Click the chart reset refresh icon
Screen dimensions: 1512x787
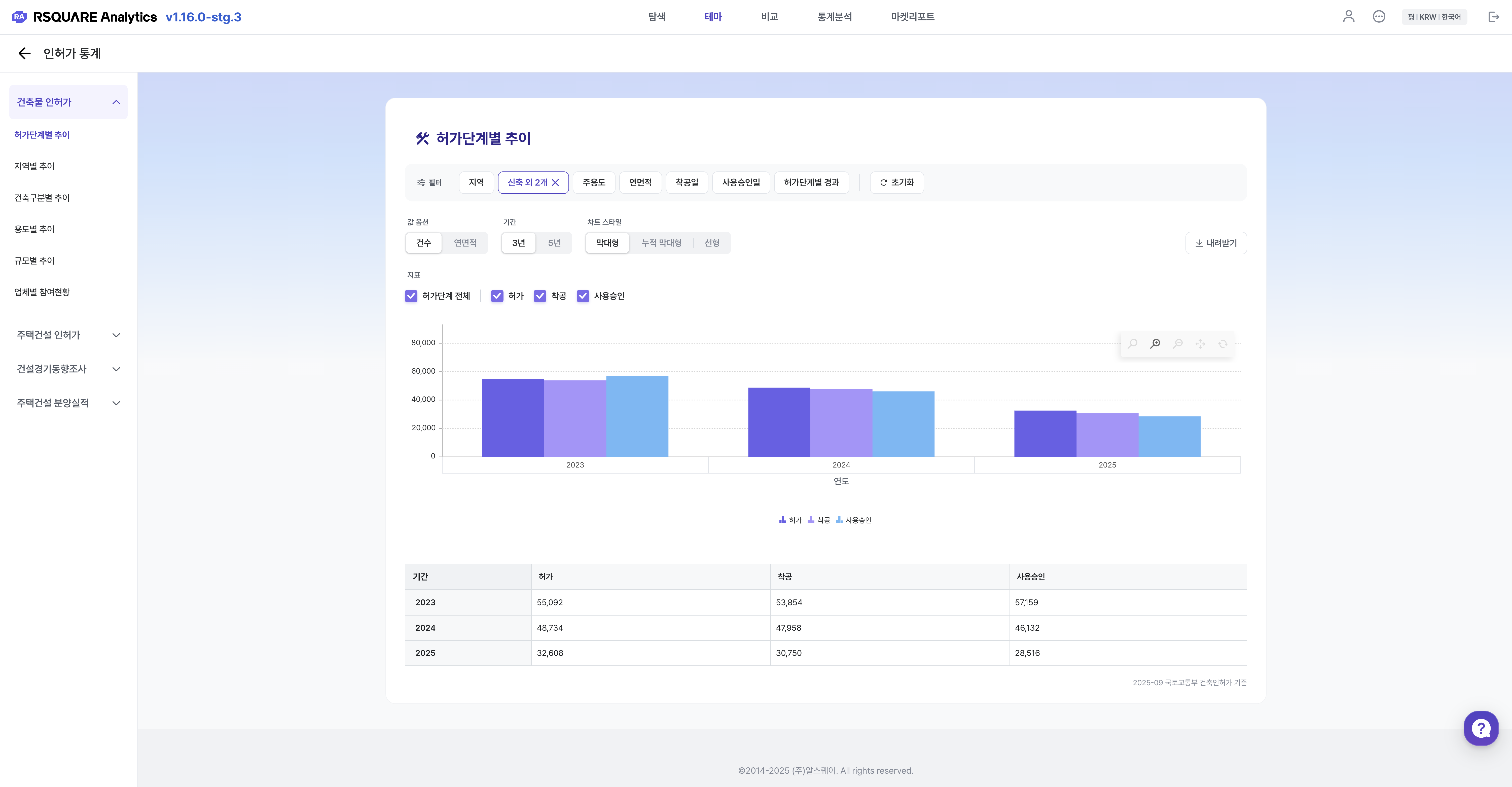1223,344
